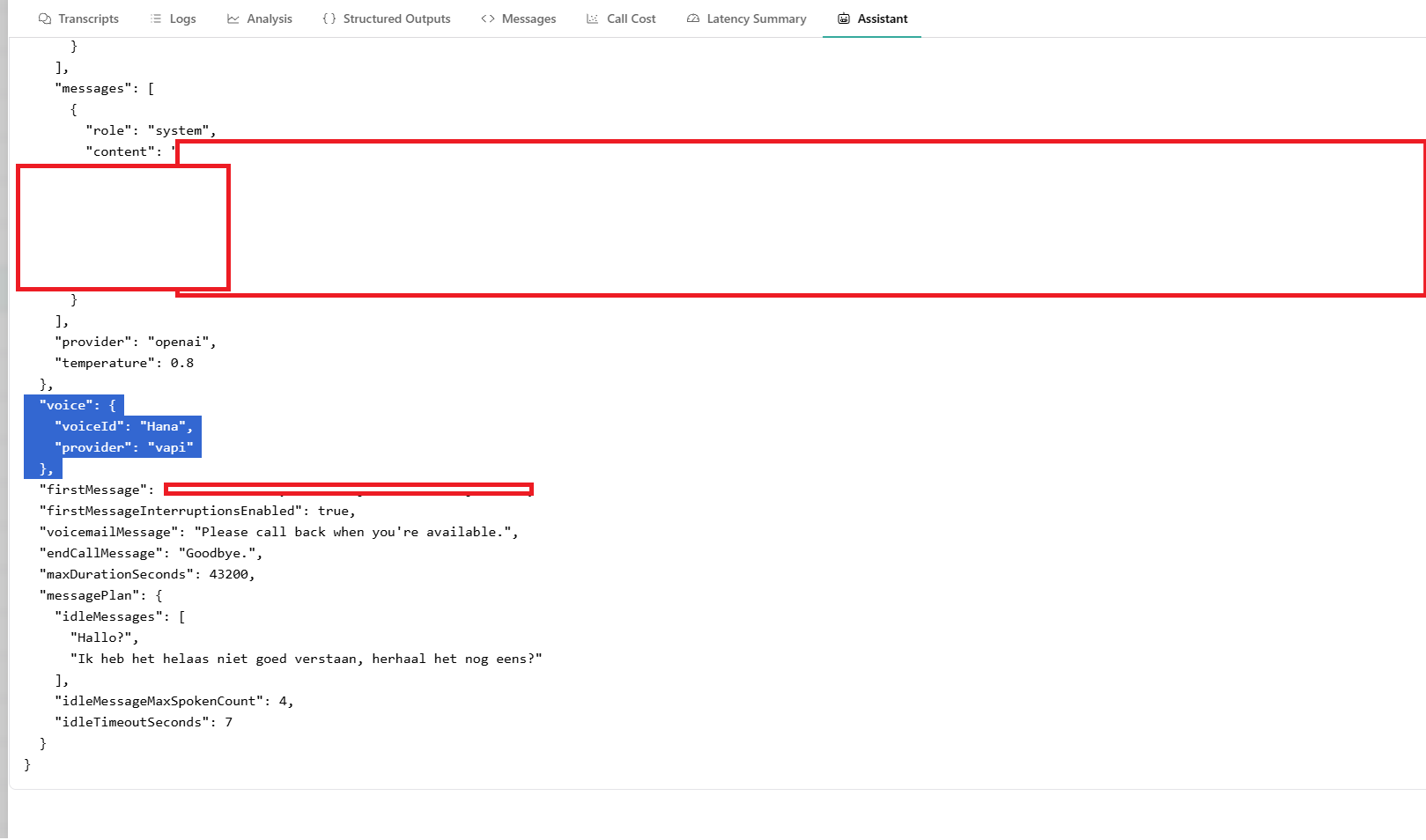Screen dimensions: 1426x840
Task: Select the "firstMessageInterruptionsEnabled": true line
Action: 197,511
